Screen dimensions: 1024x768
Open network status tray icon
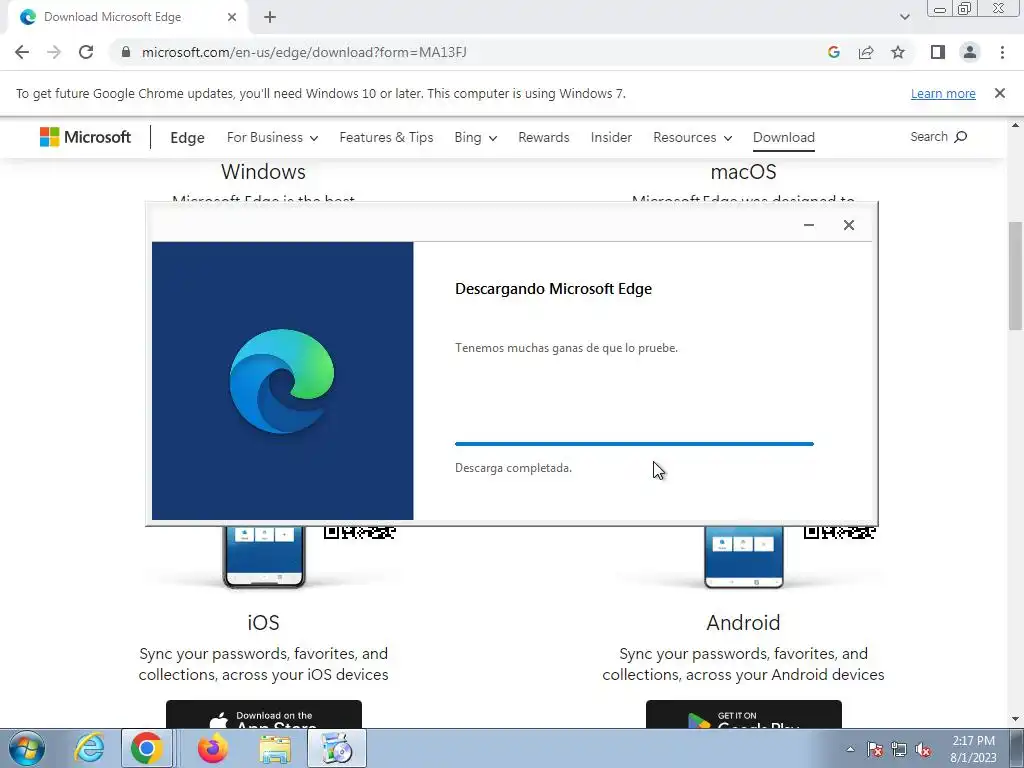[x=899, y=750]
